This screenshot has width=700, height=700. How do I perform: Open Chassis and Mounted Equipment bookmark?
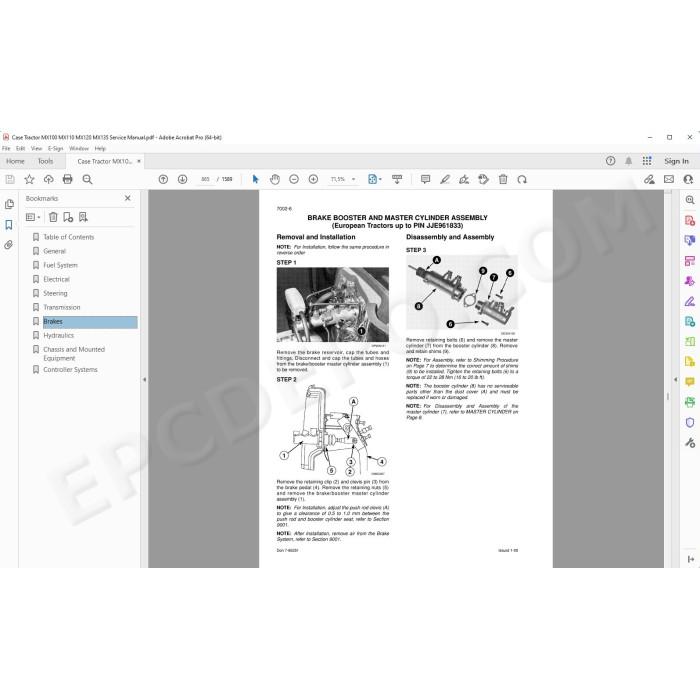74,354
